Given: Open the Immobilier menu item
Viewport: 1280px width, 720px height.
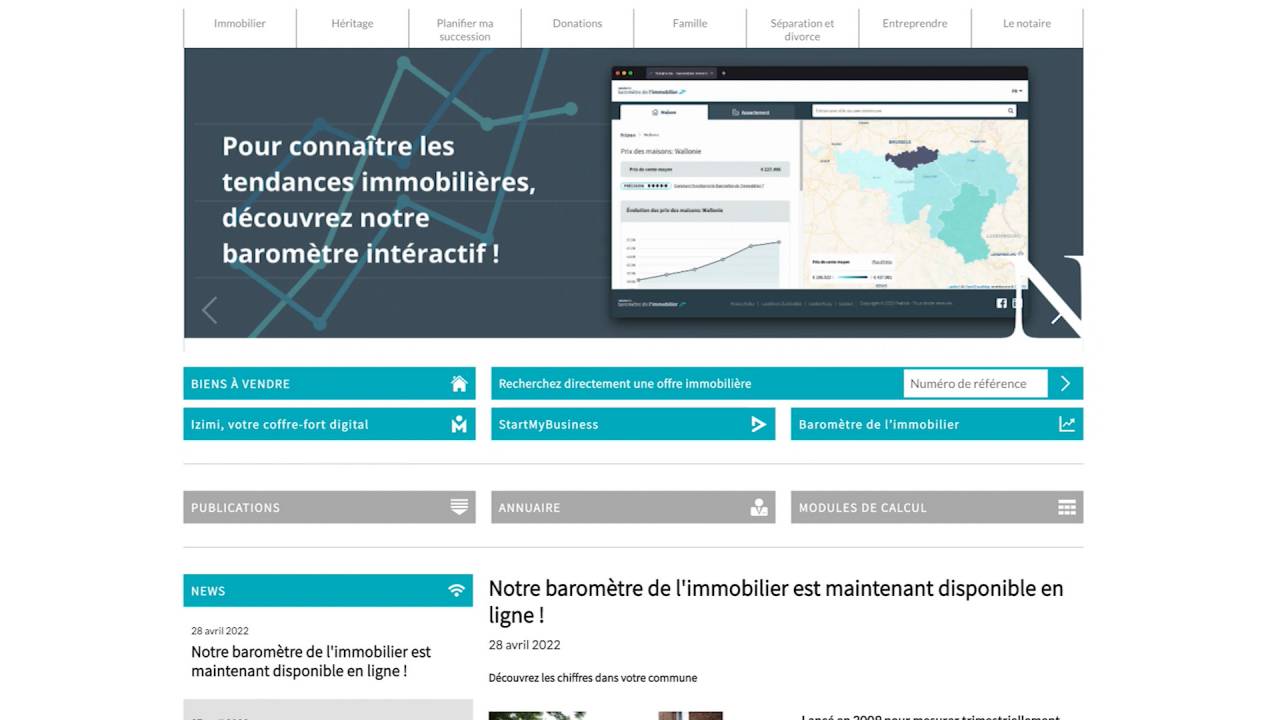Looking at the screenshot, I should (239, 22).
